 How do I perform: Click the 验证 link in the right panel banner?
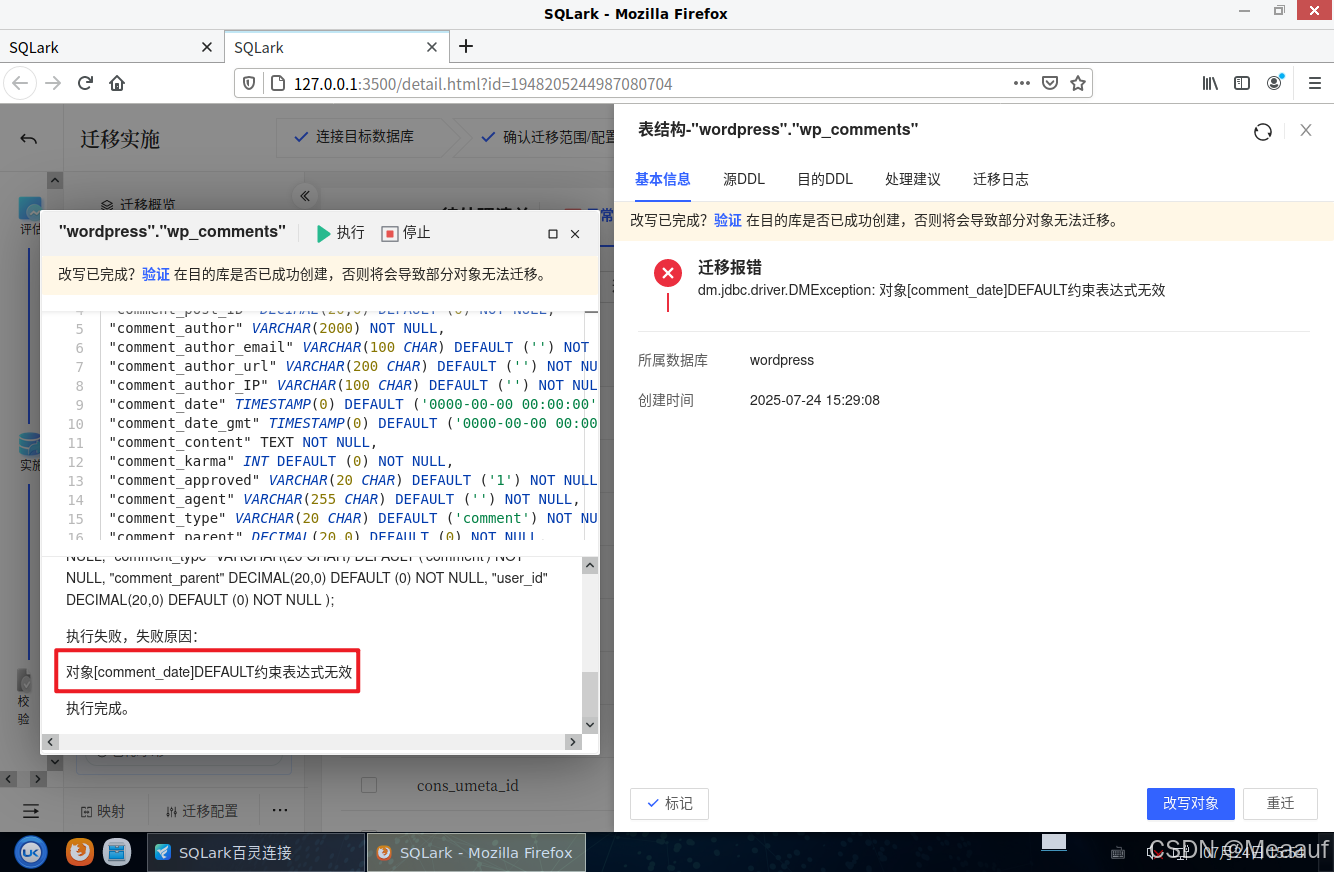point(728,220)
